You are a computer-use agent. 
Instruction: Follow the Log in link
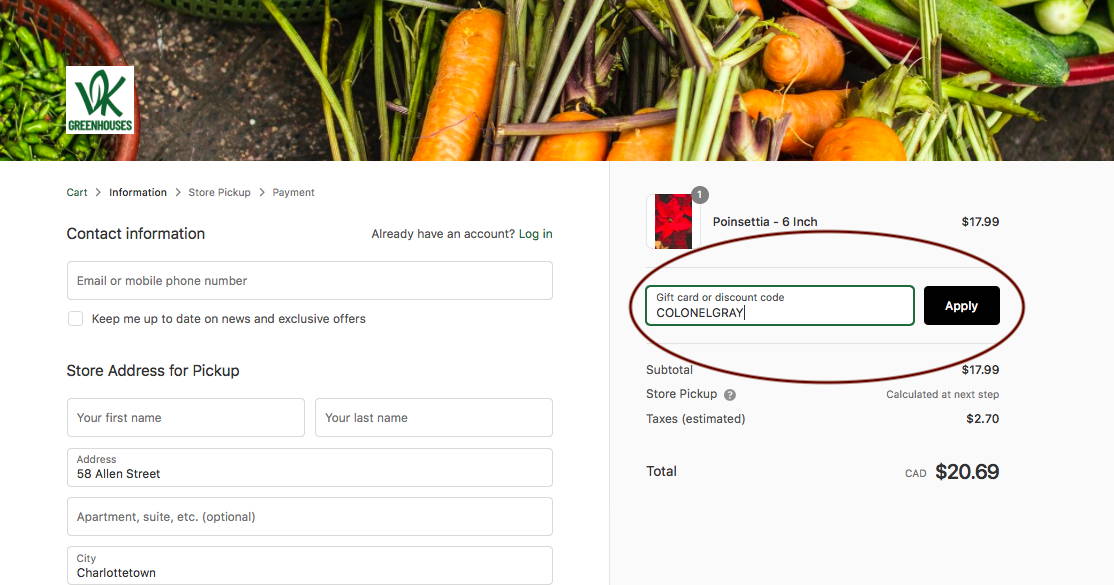(536, 234)
